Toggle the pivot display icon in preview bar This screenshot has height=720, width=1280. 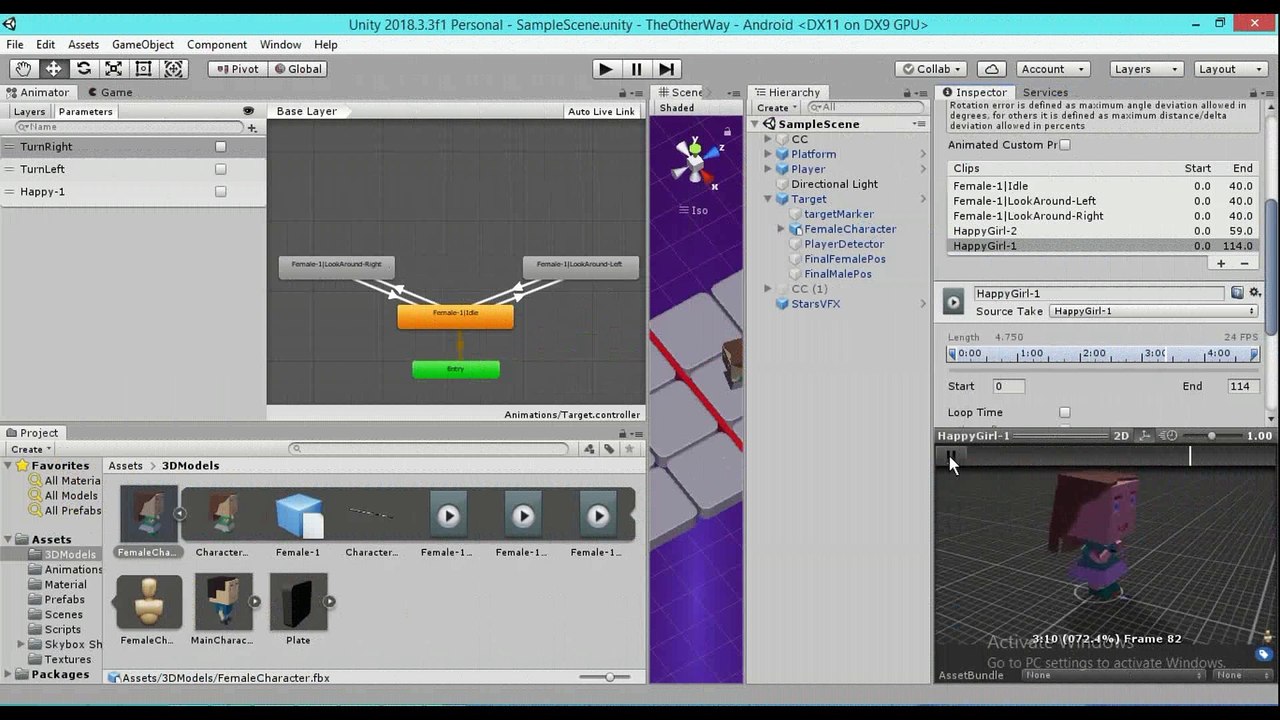(1144, 436)
